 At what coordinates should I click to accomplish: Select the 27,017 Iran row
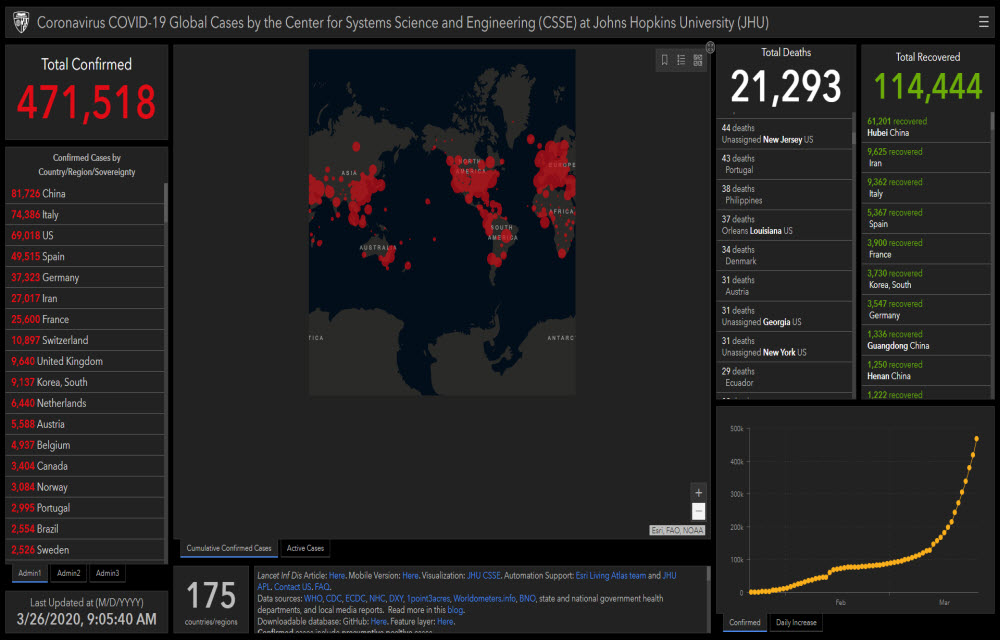(x=85, y=298)
